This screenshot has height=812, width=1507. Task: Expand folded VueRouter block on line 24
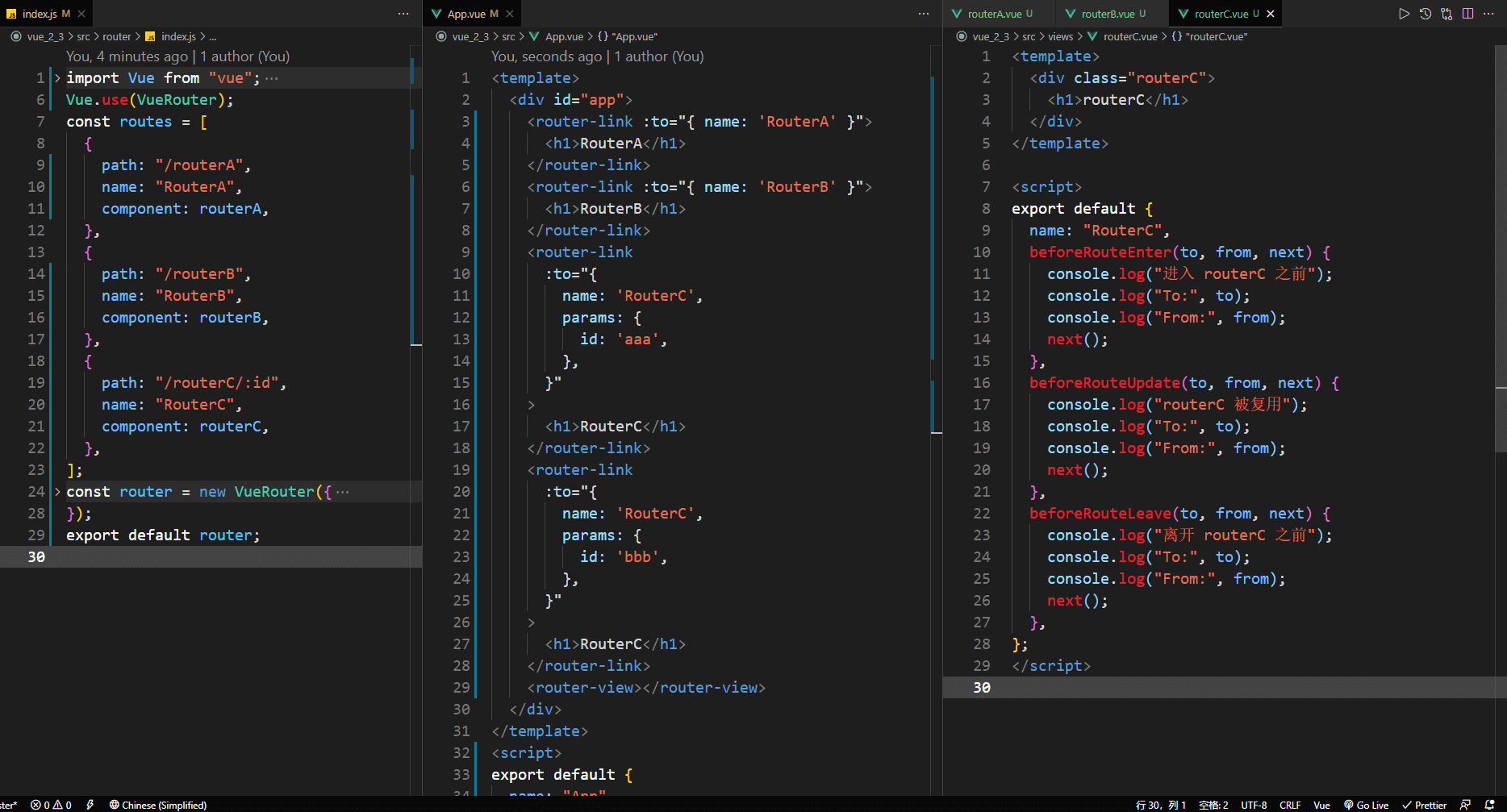click(57, 492)
